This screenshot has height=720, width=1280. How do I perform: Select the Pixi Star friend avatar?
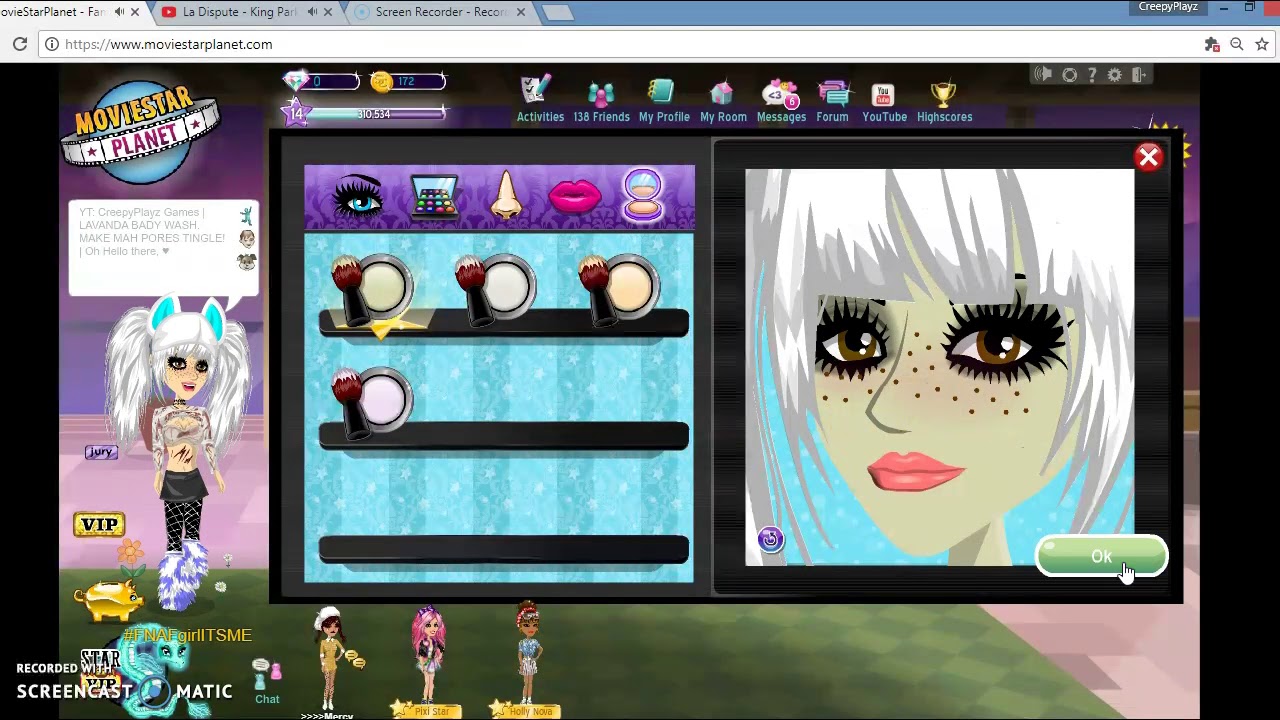point(430,661)
